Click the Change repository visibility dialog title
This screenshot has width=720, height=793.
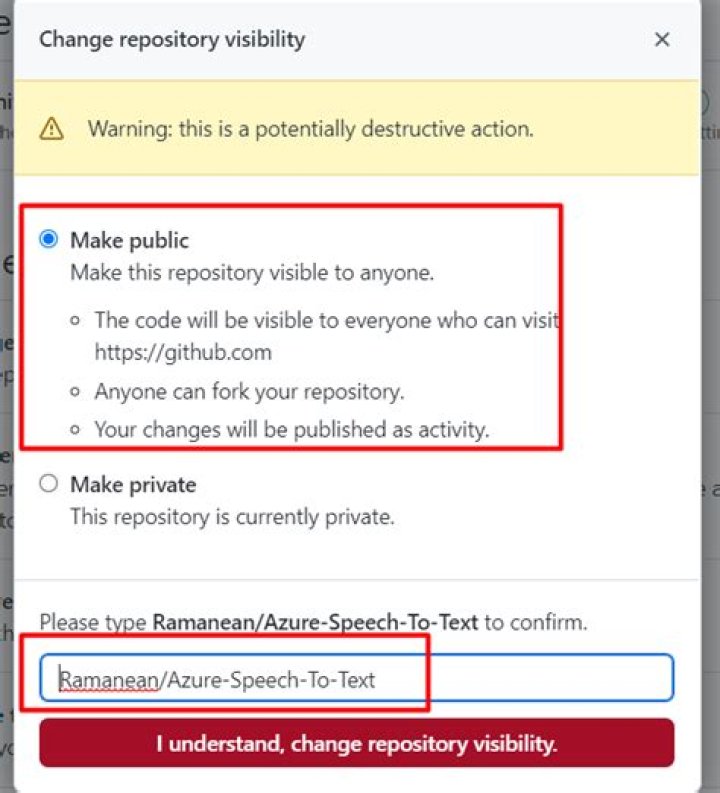(172, 40)
